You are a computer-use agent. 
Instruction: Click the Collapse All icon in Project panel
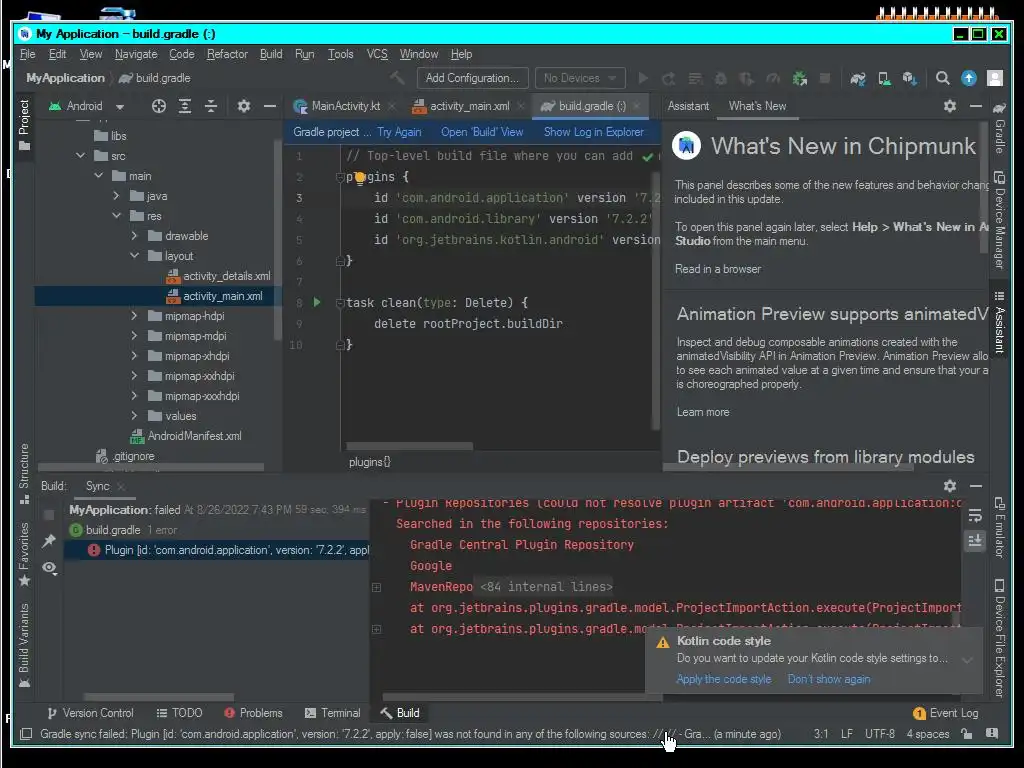pos(211,106)
